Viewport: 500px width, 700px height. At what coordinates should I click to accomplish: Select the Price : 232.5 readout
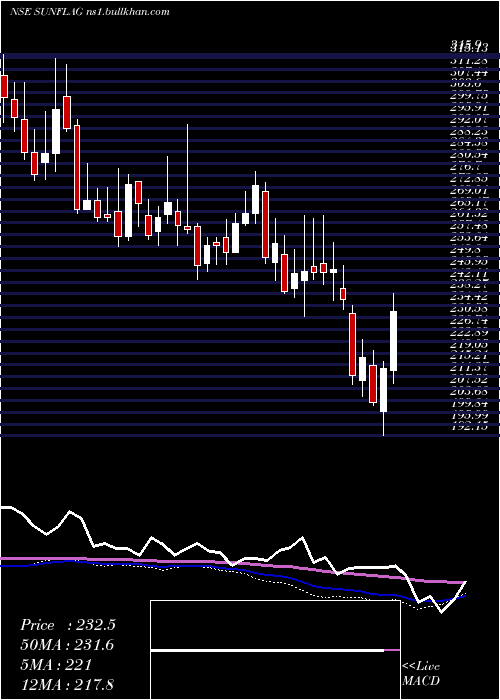click(68, 625)
